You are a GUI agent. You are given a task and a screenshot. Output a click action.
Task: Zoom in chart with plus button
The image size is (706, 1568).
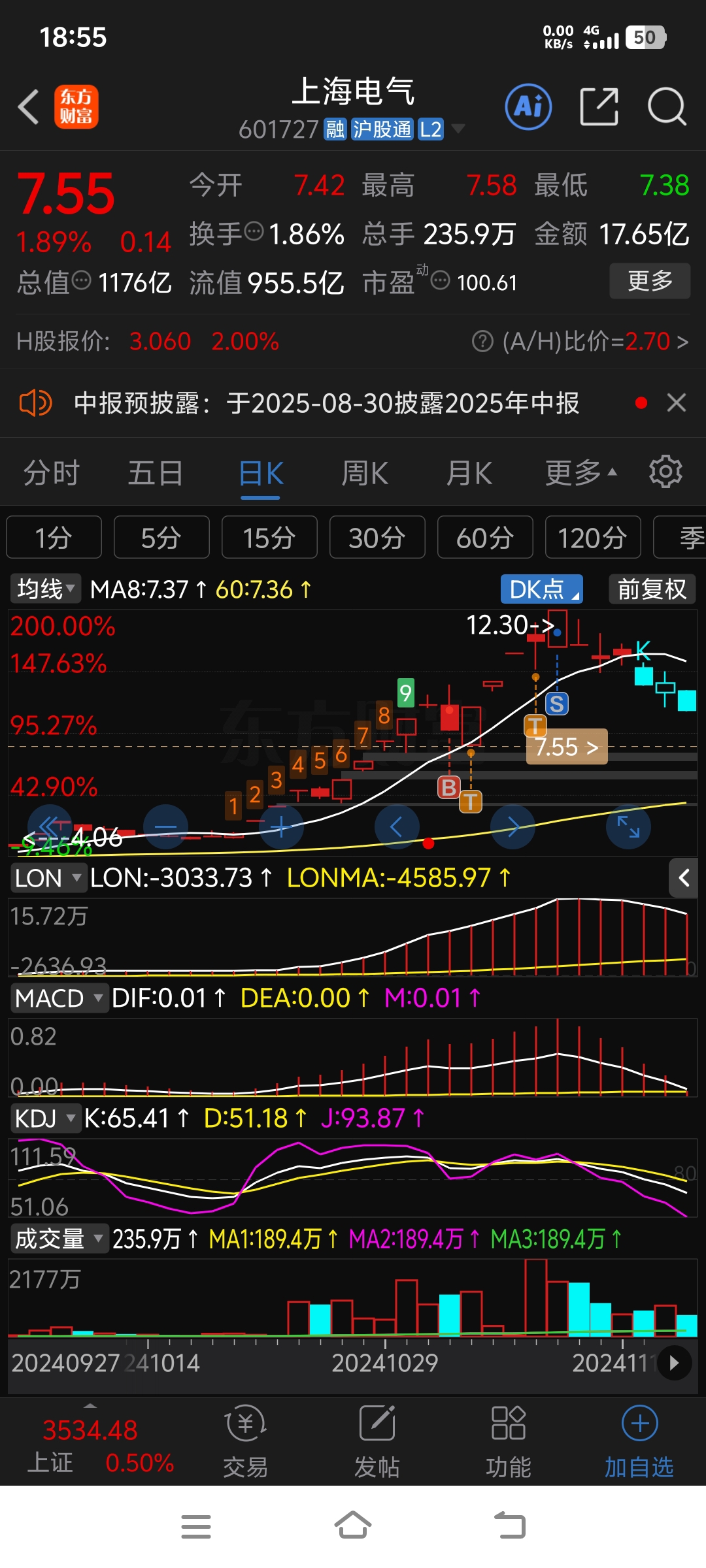pos(281,827)
